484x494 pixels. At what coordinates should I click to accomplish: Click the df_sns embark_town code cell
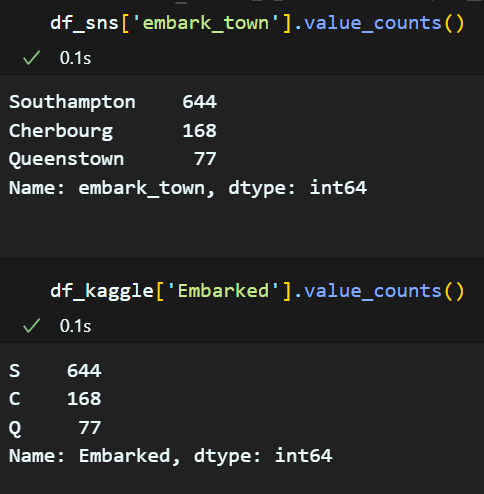pos(257,23)
